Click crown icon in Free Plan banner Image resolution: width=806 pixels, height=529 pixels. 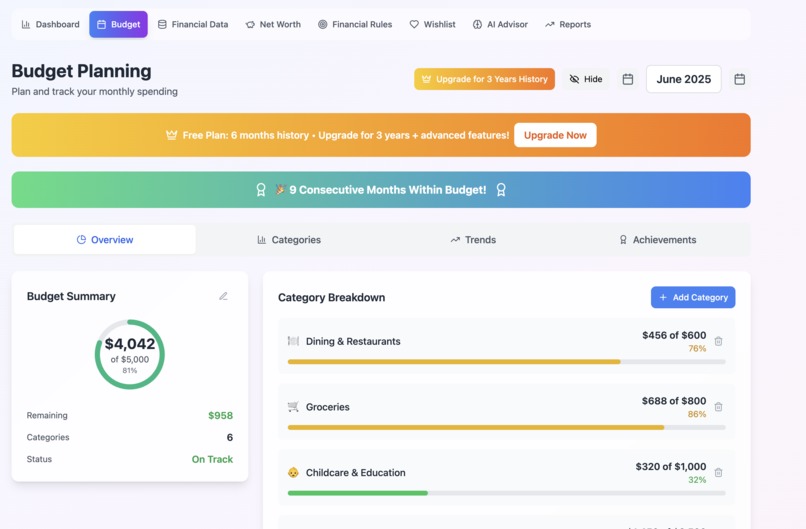pyautogui.click(x=171, y=135)
